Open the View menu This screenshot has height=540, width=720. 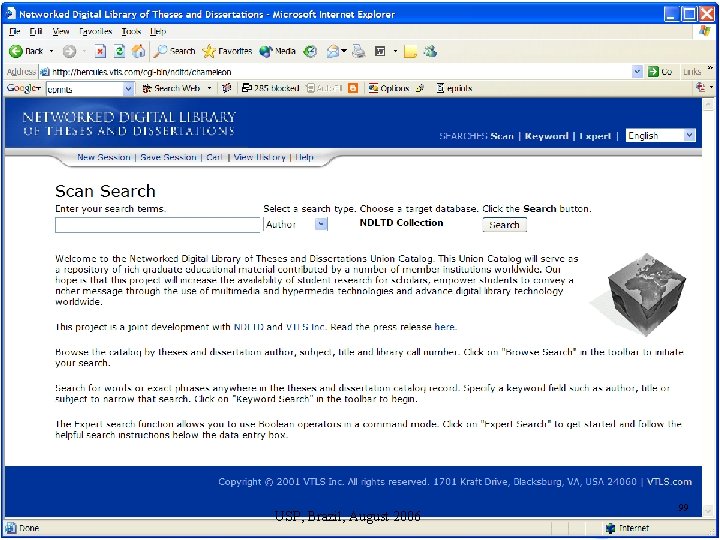[61, 32]
